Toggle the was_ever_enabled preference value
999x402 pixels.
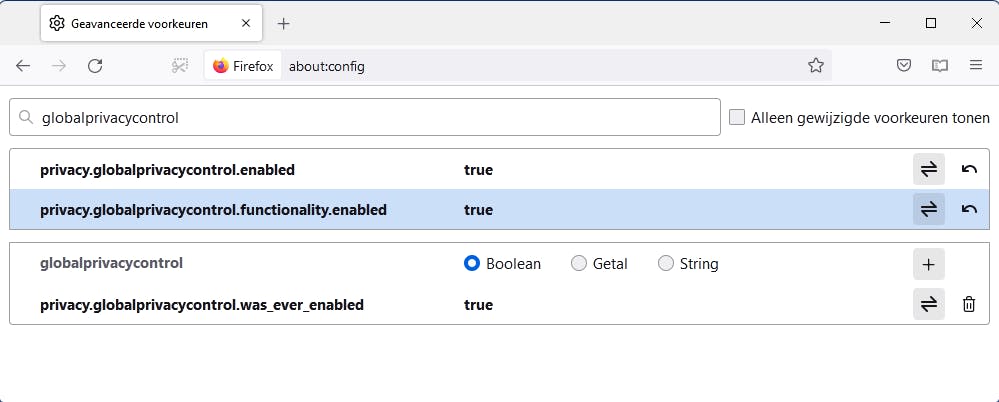(928, 304)
